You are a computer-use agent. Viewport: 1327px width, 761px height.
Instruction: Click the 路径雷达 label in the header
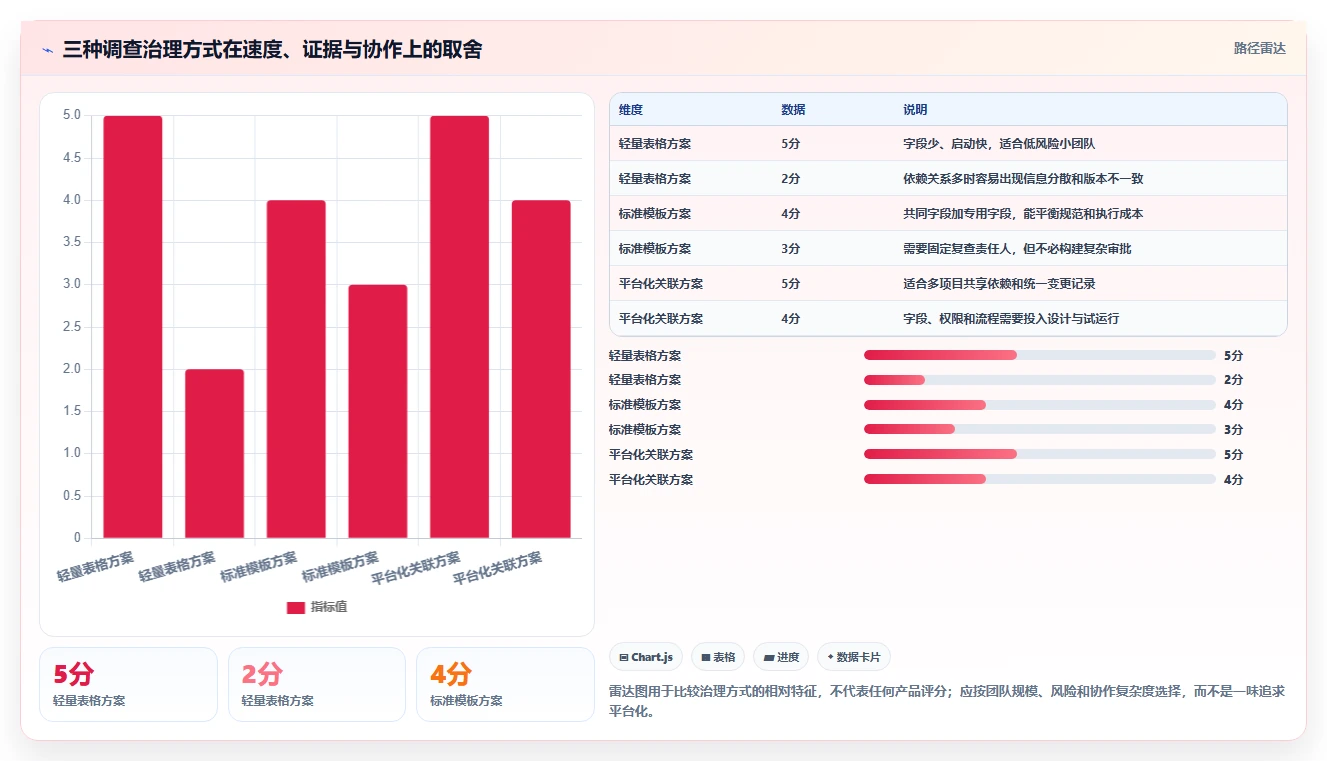pos(1259,48)
